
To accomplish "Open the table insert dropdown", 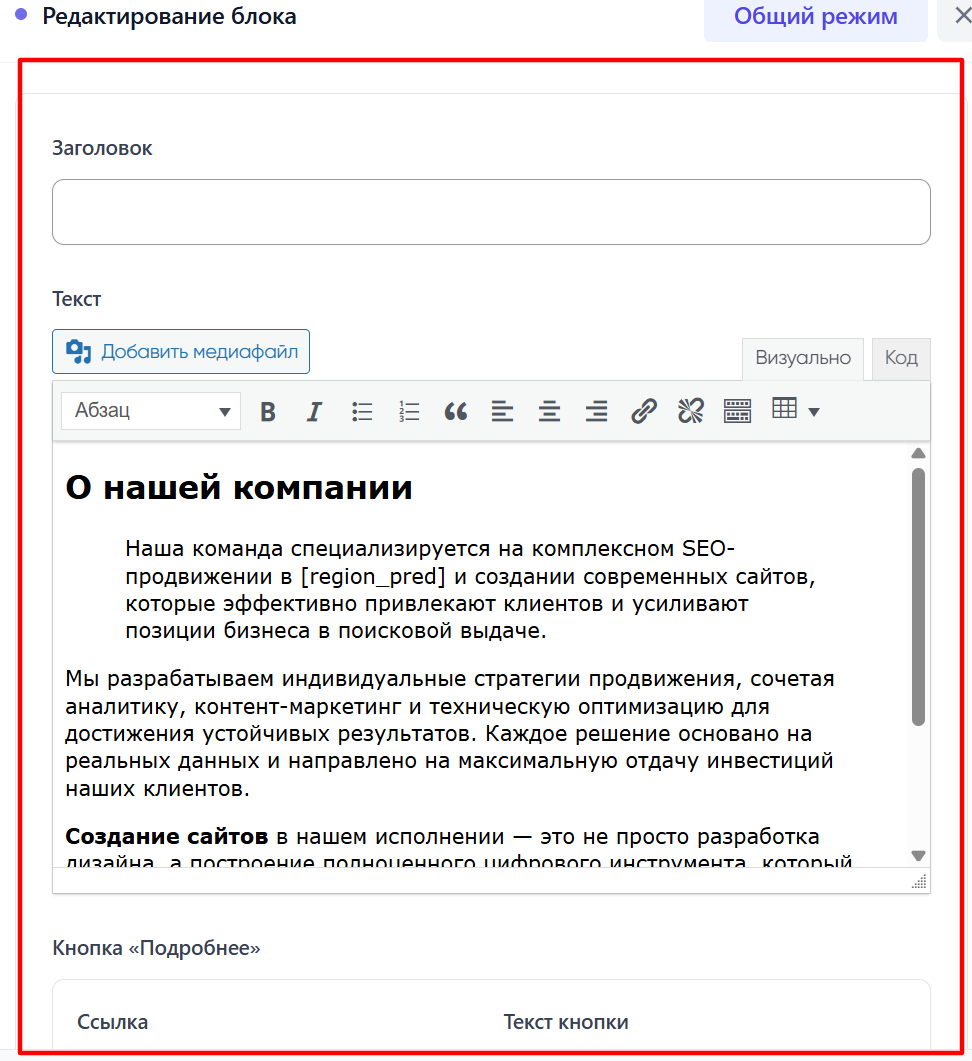I will coord(796,410).
